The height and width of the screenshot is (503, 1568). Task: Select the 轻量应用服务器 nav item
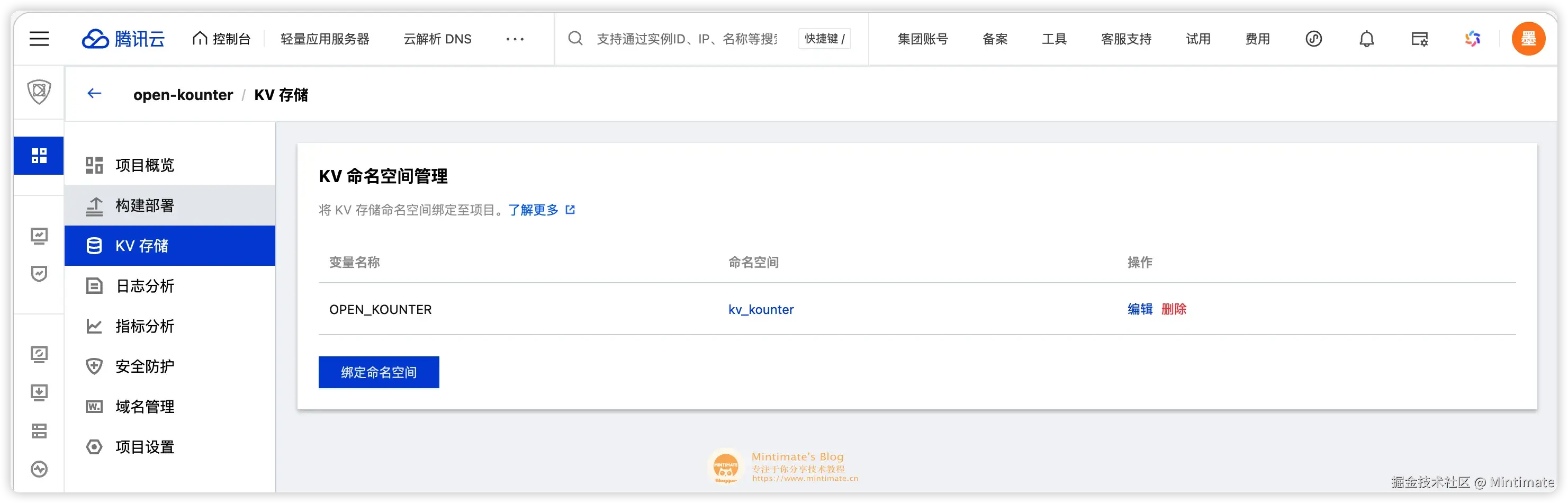(325, 38)
